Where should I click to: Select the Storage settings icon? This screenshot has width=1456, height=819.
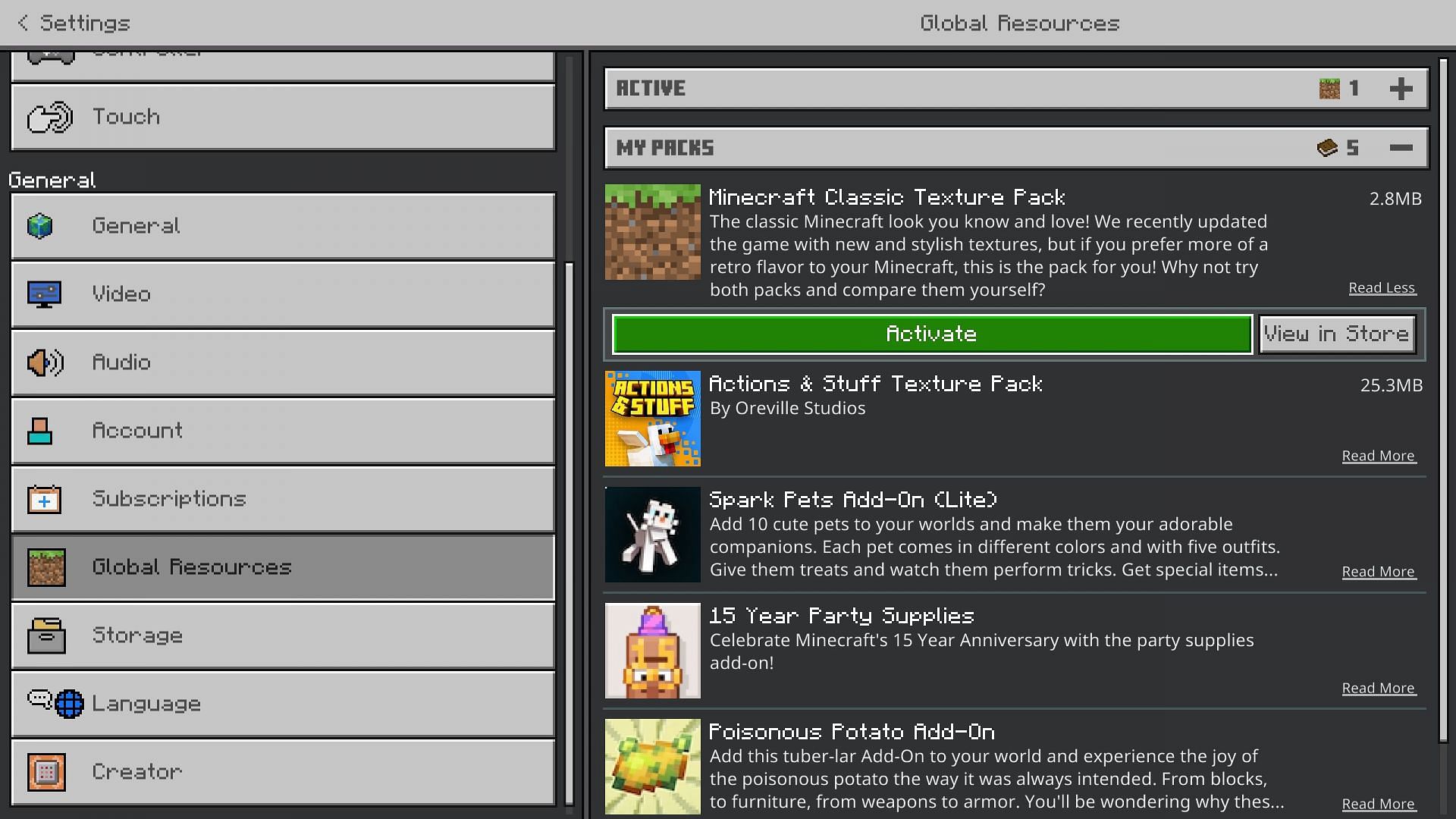tap(47, 635)
